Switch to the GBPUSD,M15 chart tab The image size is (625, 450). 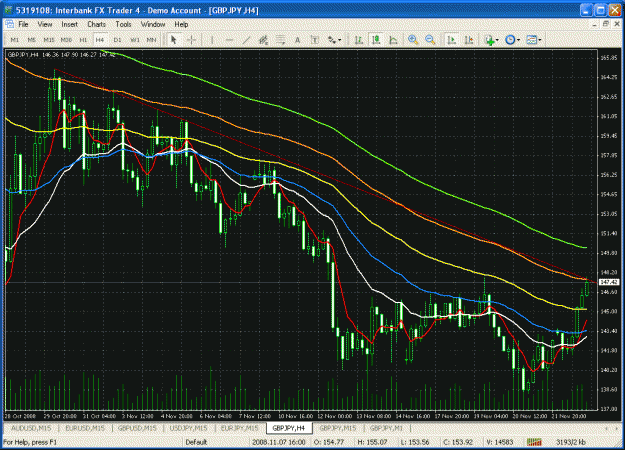pos(137,428)
